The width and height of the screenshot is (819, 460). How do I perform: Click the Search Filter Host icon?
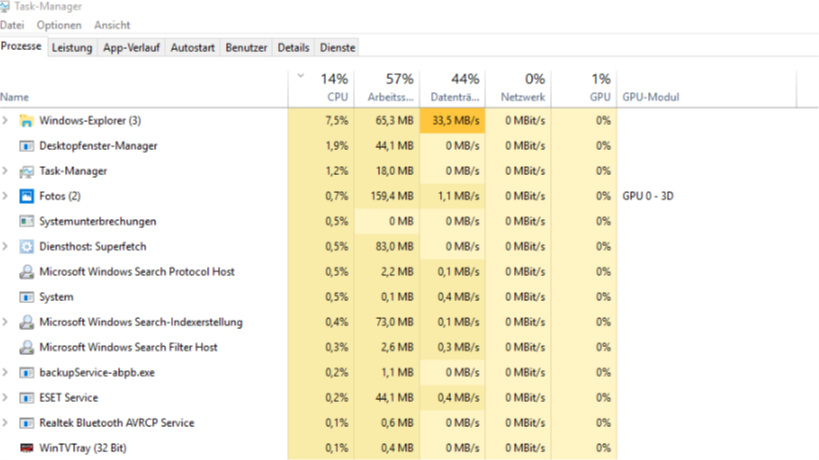pyautogui.click(x=26, y=347)
